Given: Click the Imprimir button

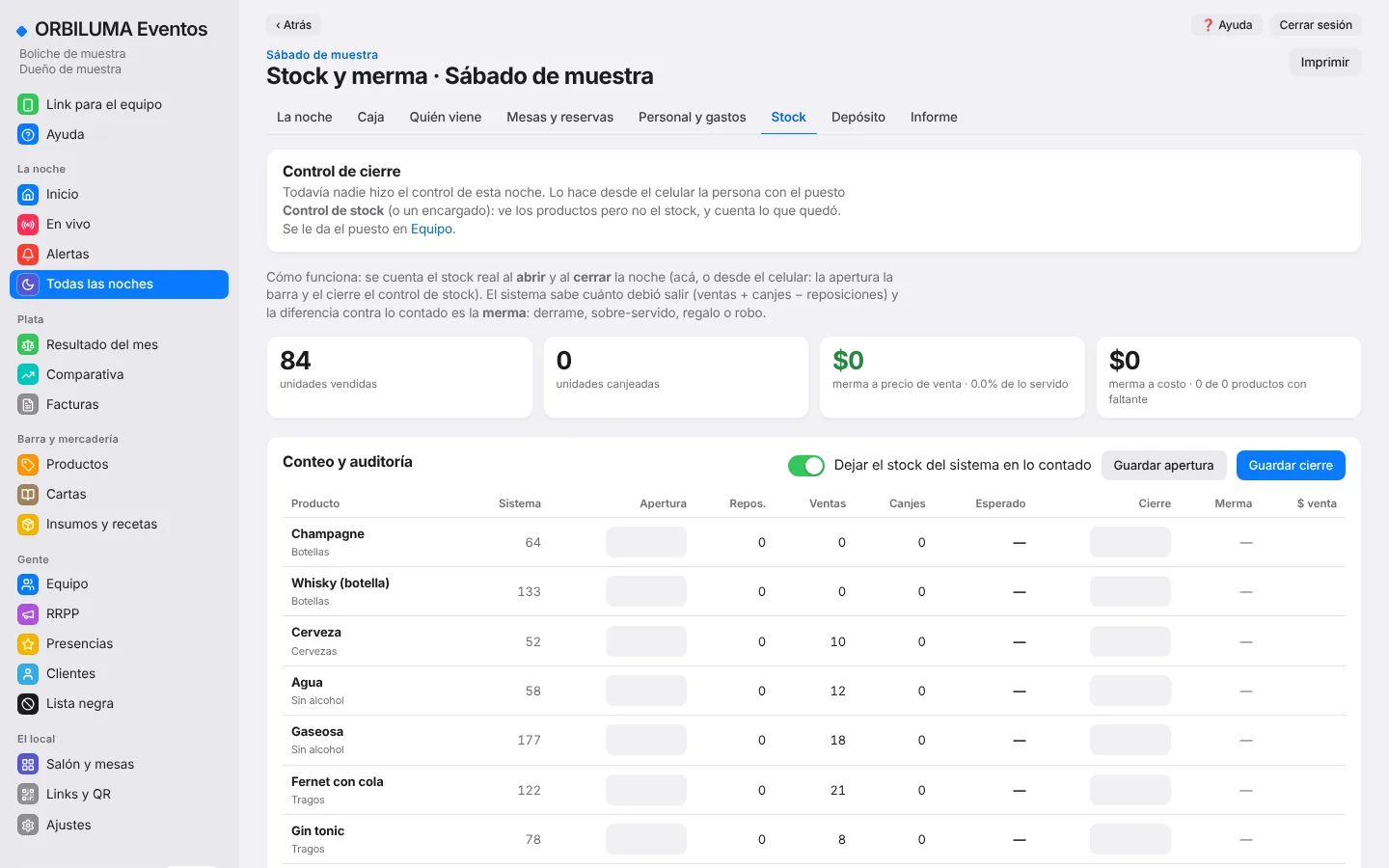Looking at the screenshot, I should point(1325,62).
